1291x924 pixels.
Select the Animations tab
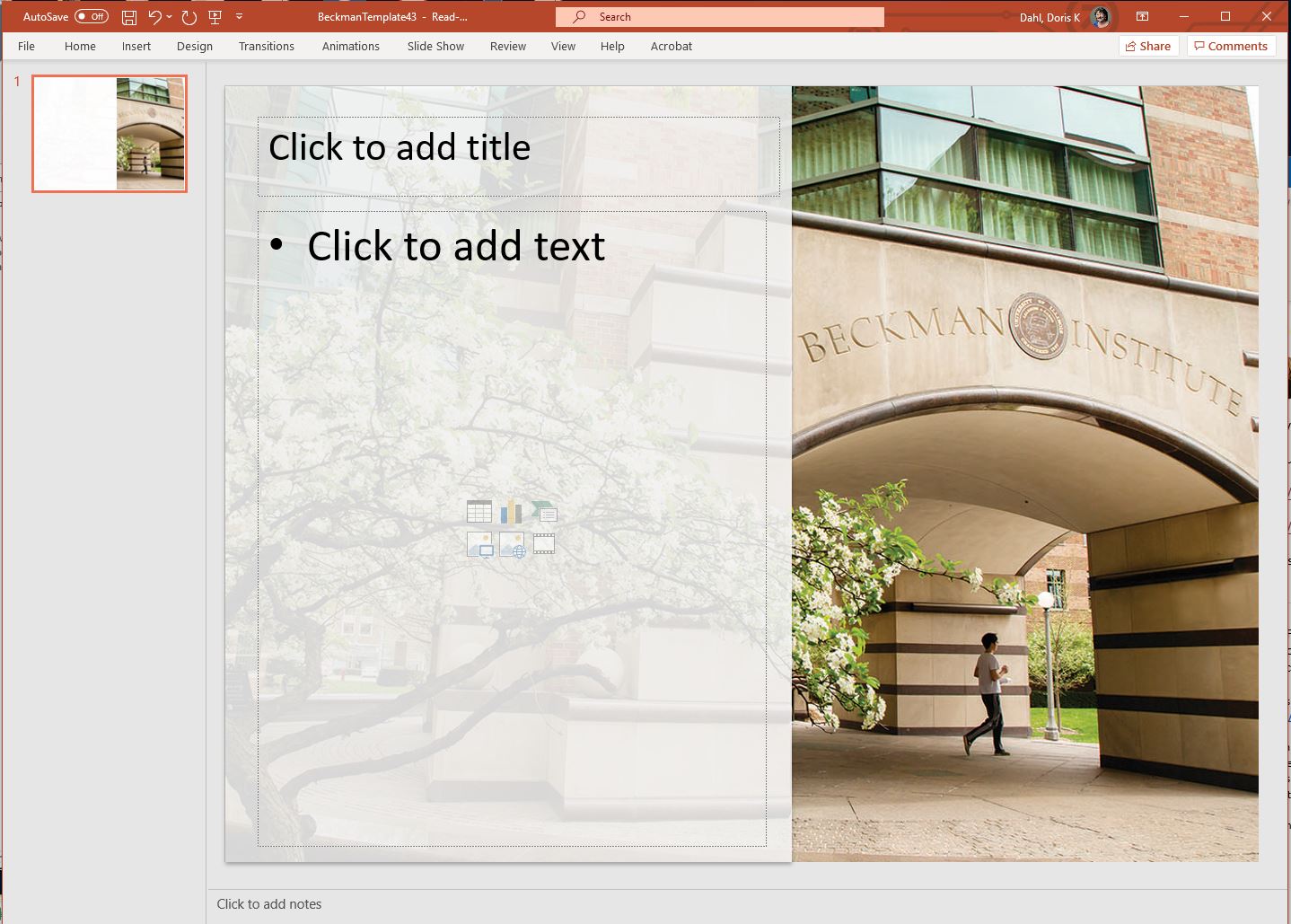pyautogui.click(x=351, y=46)
